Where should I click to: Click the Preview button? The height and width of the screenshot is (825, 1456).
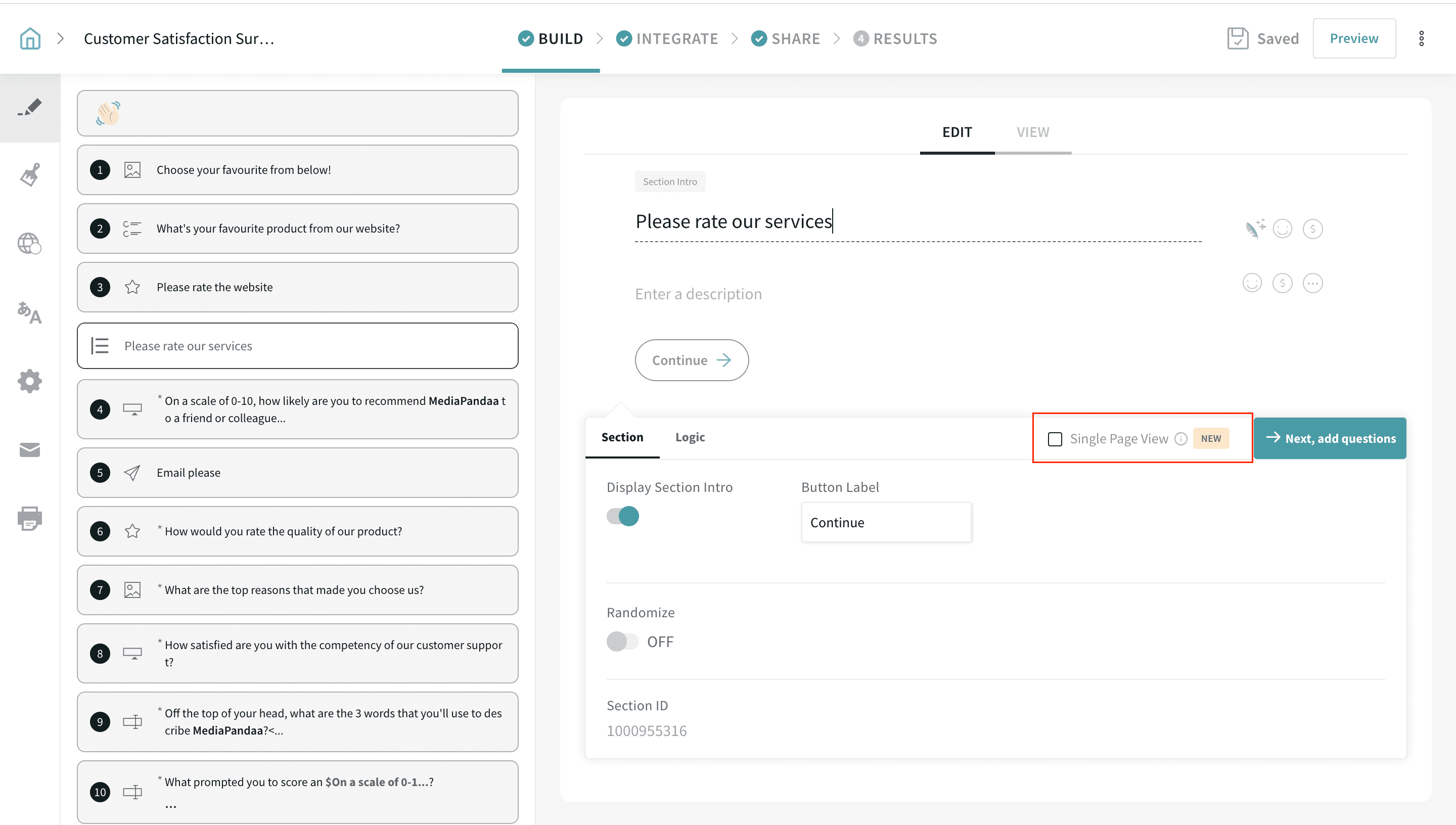click(x=1353, y=38)
